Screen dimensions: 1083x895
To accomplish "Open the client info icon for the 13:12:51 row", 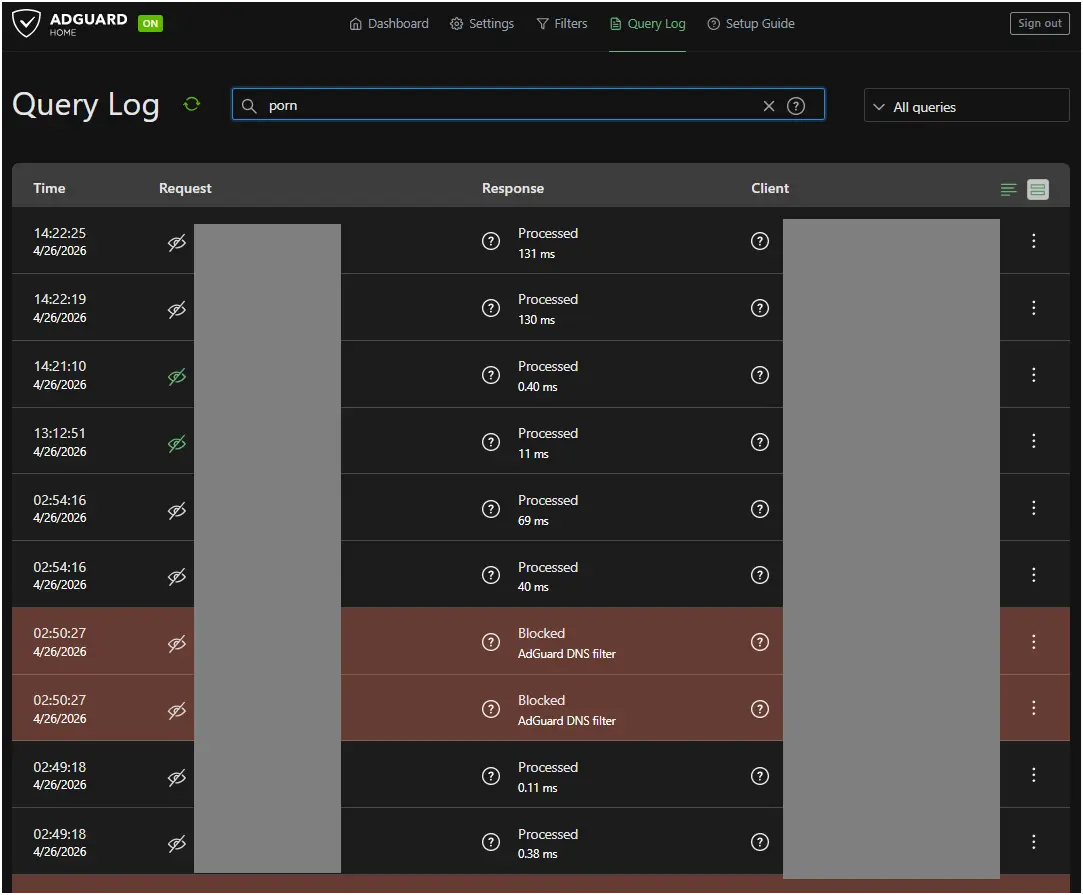I will [x=760, y=442].
